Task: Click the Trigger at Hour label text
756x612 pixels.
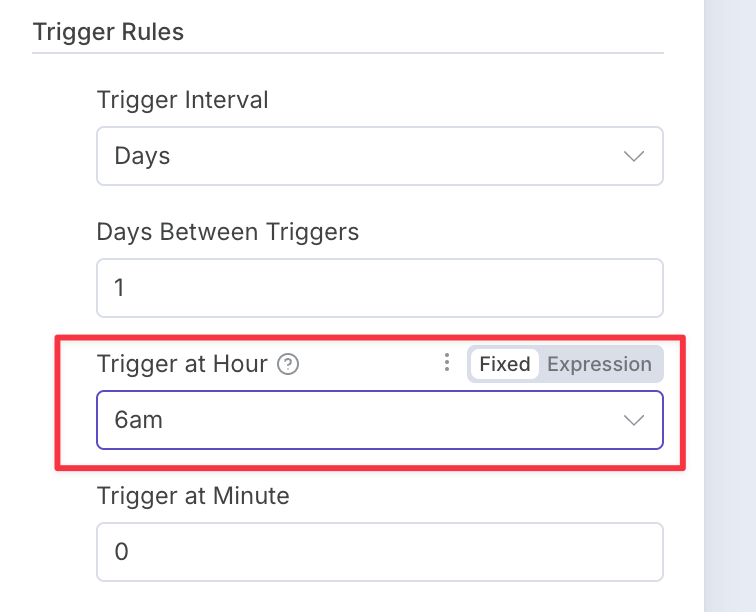Action: click(182, 364)
